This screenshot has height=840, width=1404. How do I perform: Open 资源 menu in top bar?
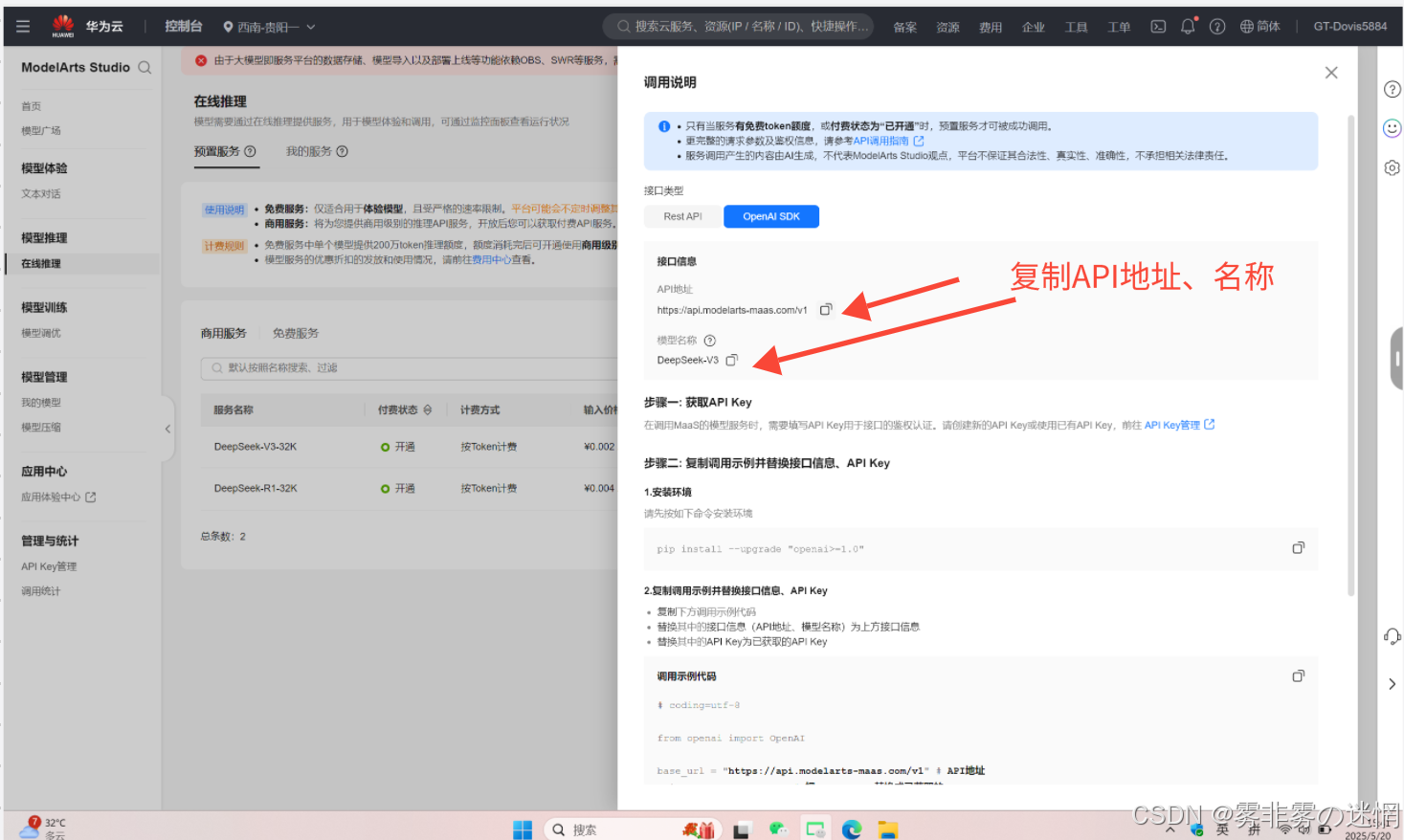948,27
